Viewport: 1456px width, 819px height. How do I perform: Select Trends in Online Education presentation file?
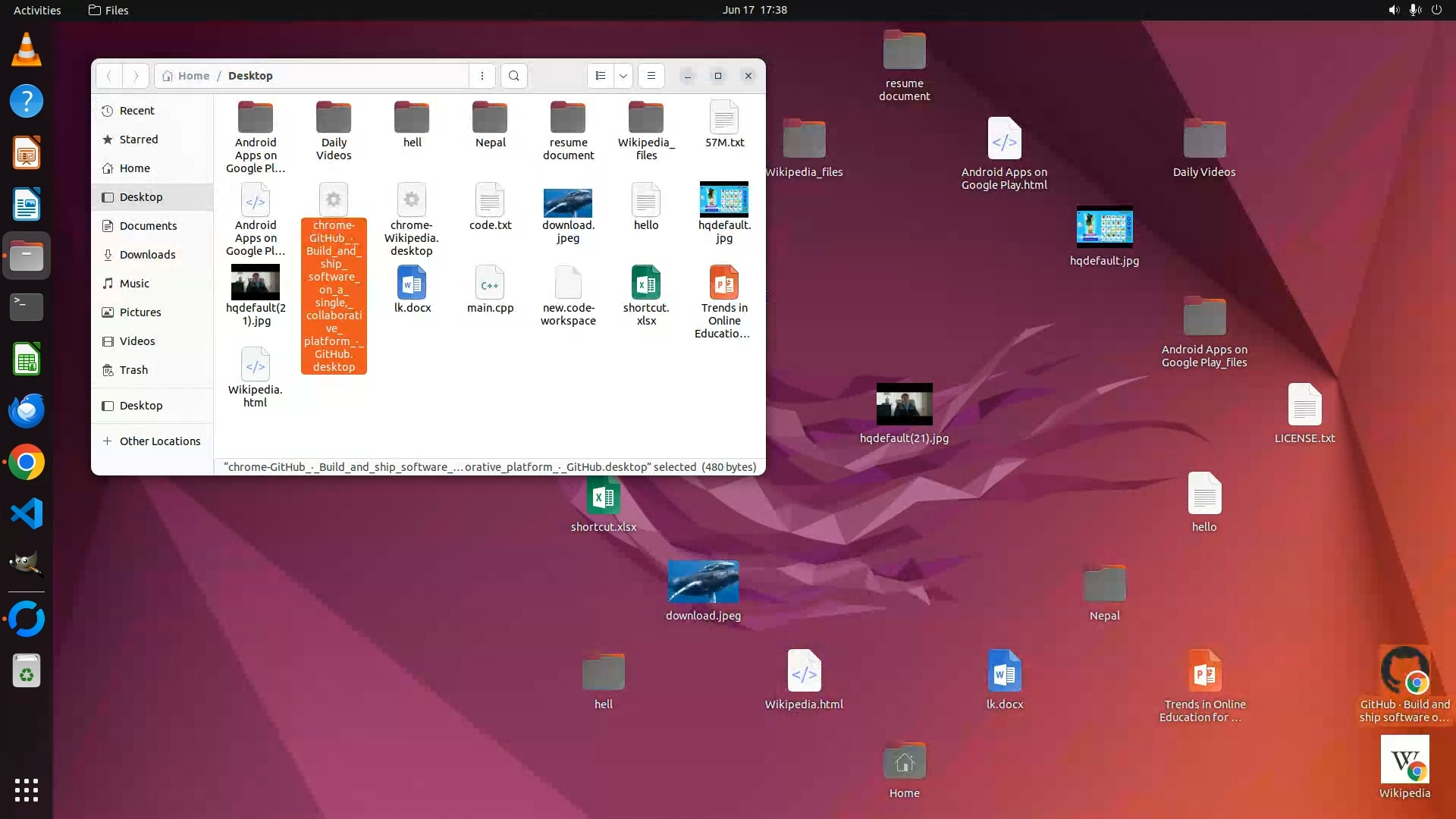tap(724, 284)
